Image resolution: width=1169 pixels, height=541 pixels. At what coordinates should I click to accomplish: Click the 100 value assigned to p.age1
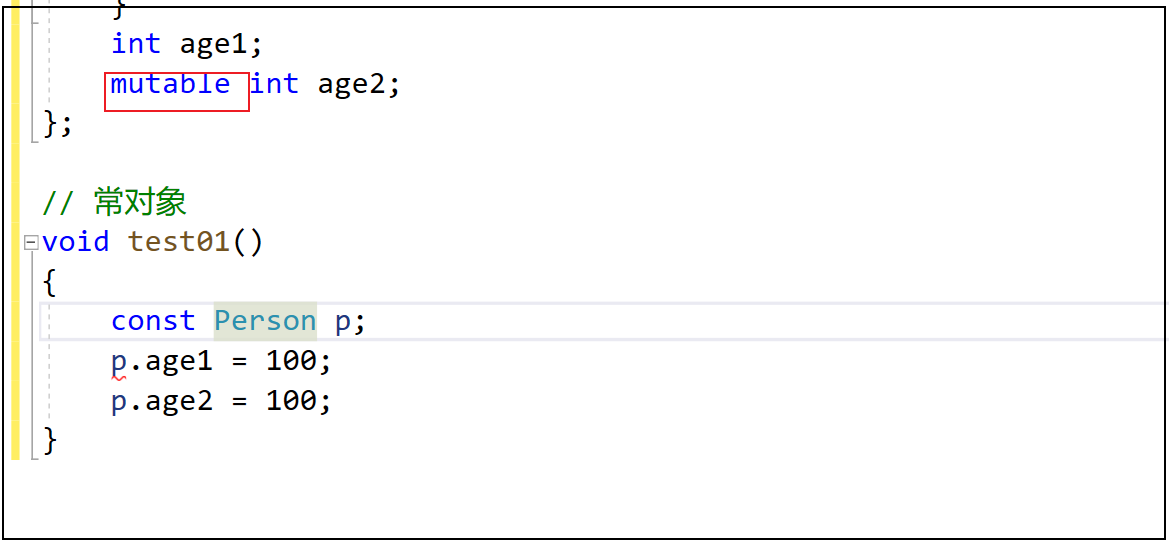pyautogui.click(x=291, y=361)
